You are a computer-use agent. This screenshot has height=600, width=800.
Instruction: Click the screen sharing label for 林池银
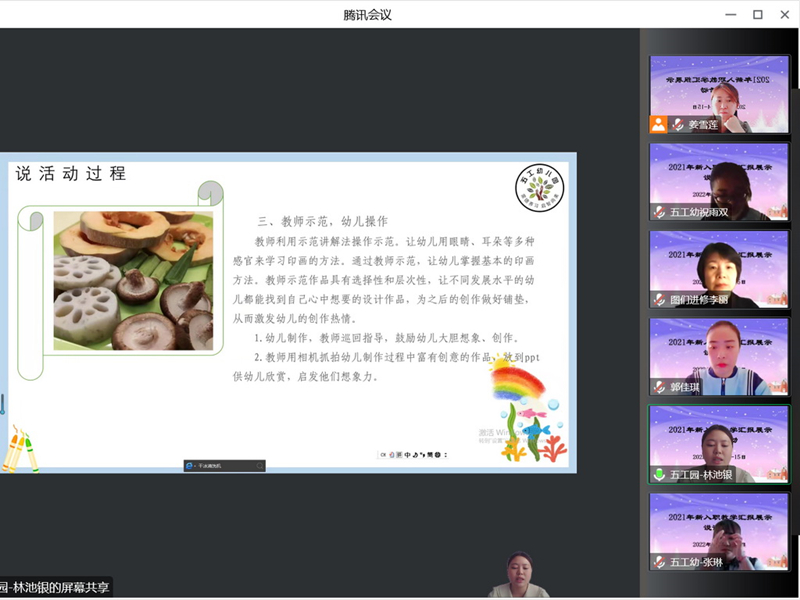pyautogui.click(x=55, y=587)
